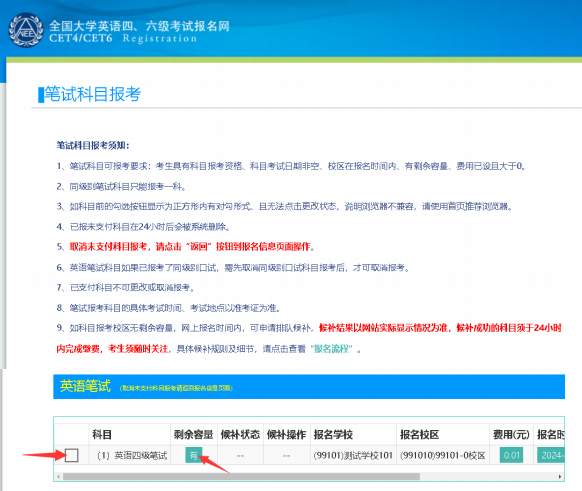Click the 候补操作 column header
The image size is (582, 491).
point(286,434)
